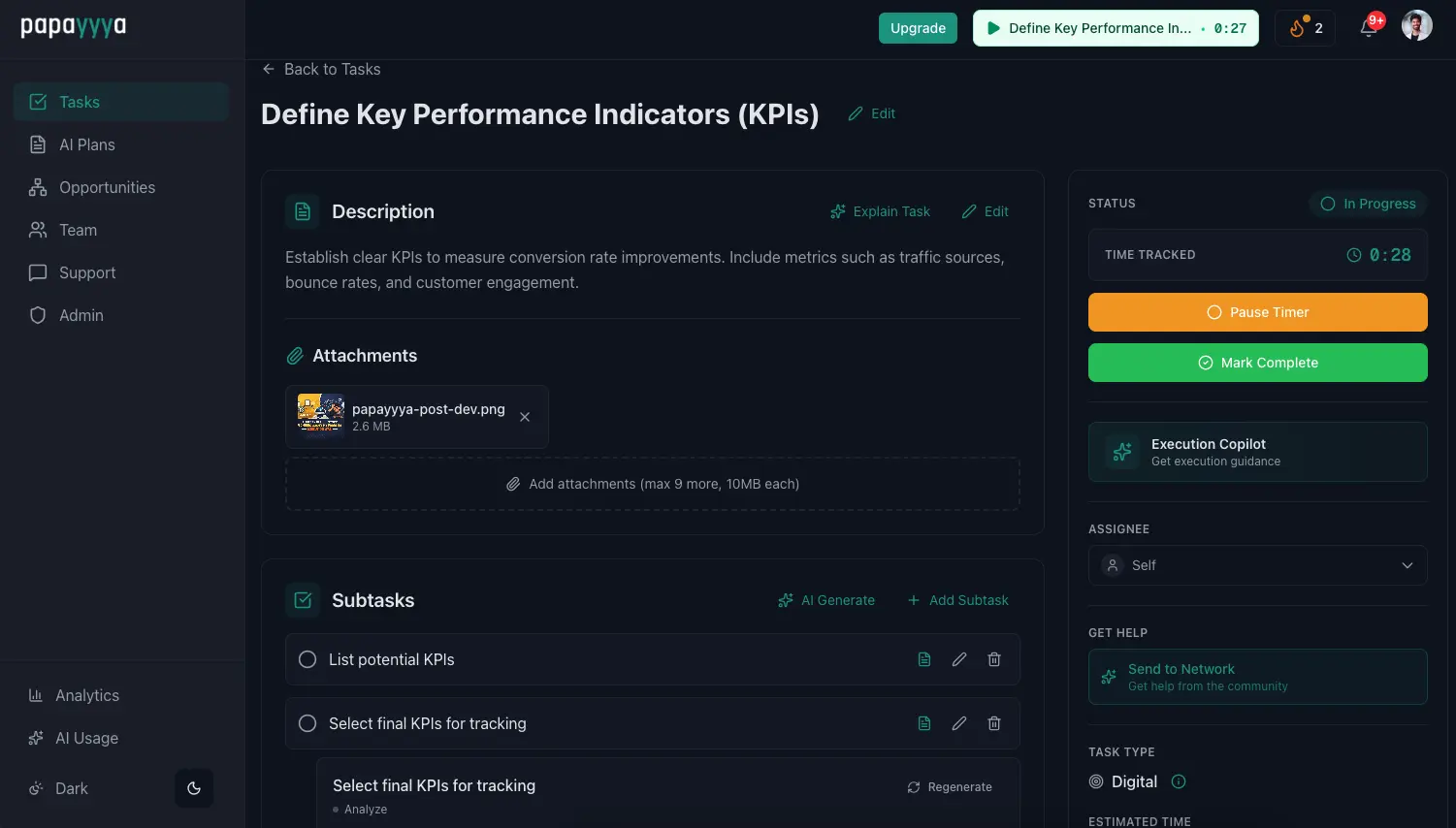Open the Assignee Self dropdown
The image size is (1456, 828).
pyautogui.click(x=1257, y=564)
